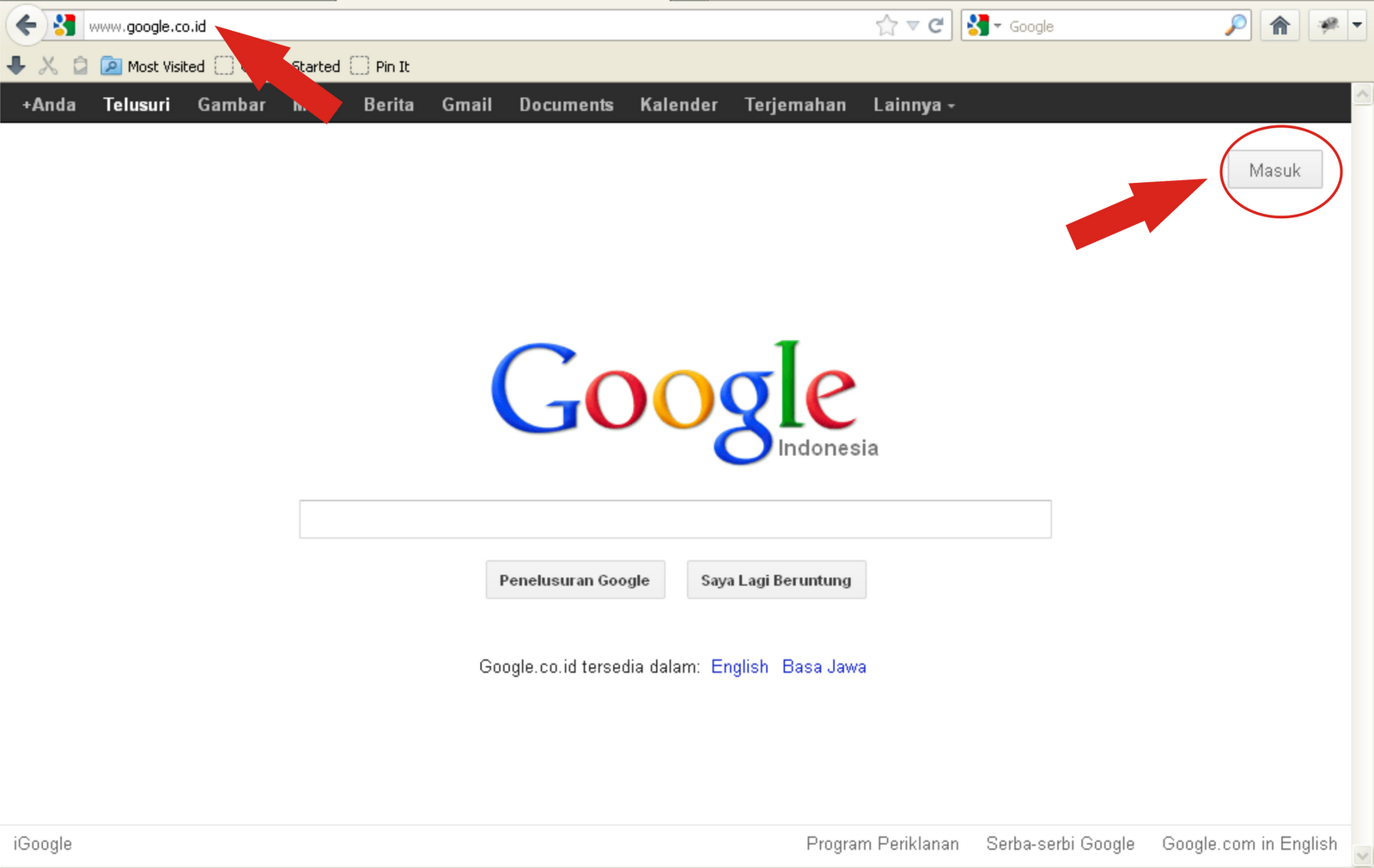Open Gmail from the Google bar
Viewport: 1374px width, 868px height.
[467, 105]
